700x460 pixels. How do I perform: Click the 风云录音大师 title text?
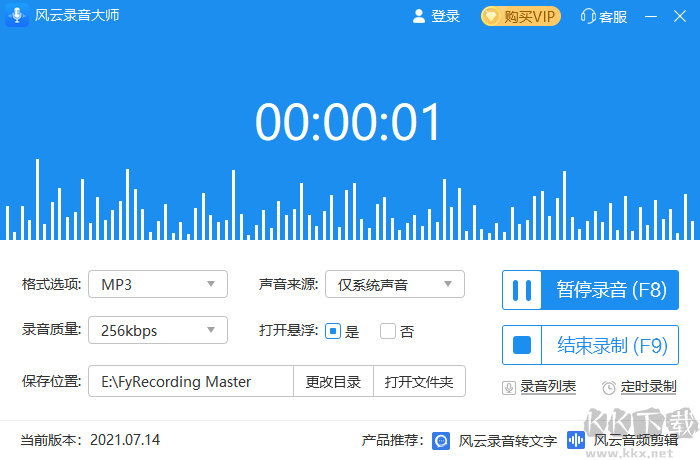[x=77, y=15]
